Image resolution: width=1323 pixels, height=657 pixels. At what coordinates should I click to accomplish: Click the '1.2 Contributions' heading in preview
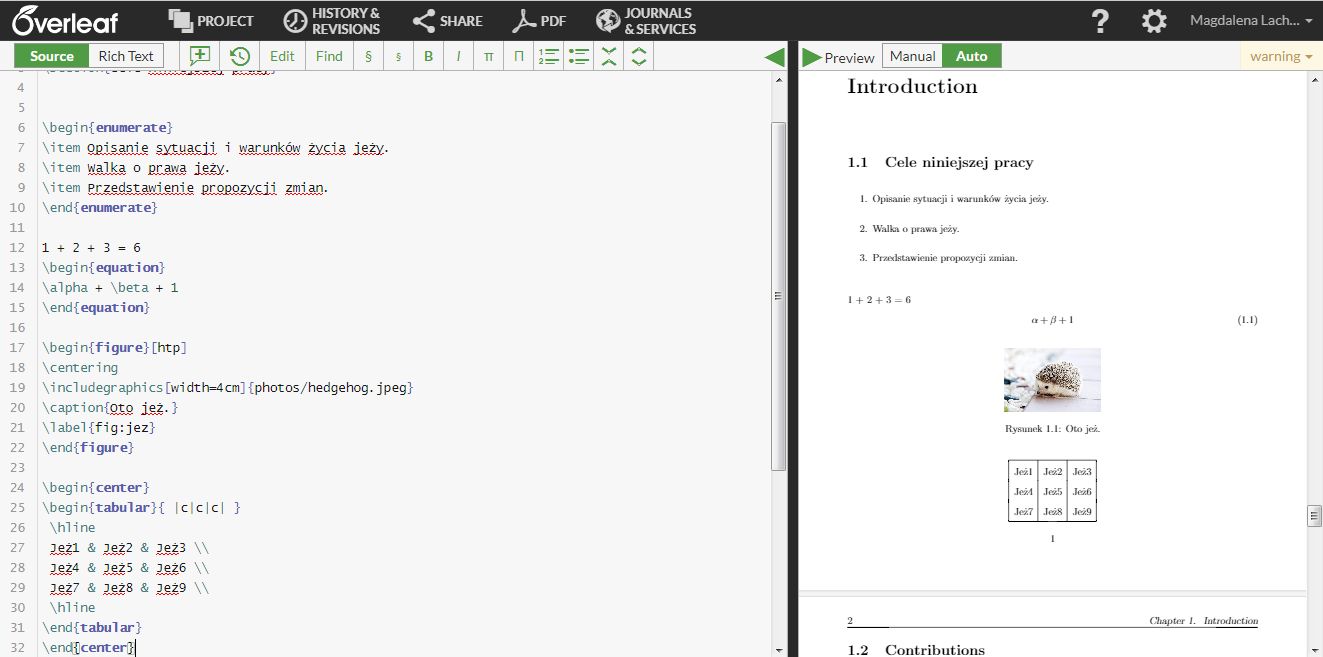coord(916,650)
